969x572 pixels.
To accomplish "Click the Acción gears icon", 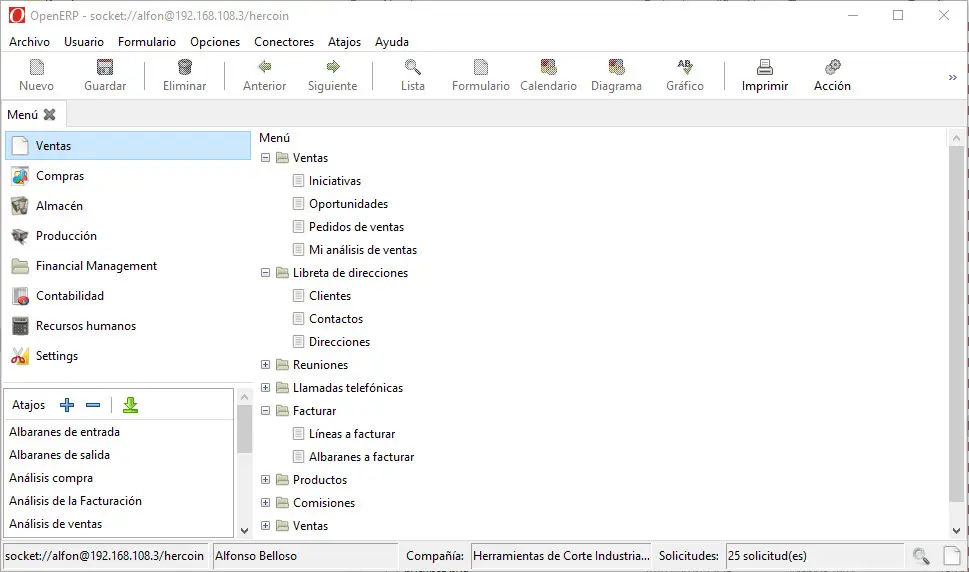I will click(x=832, y=67).
